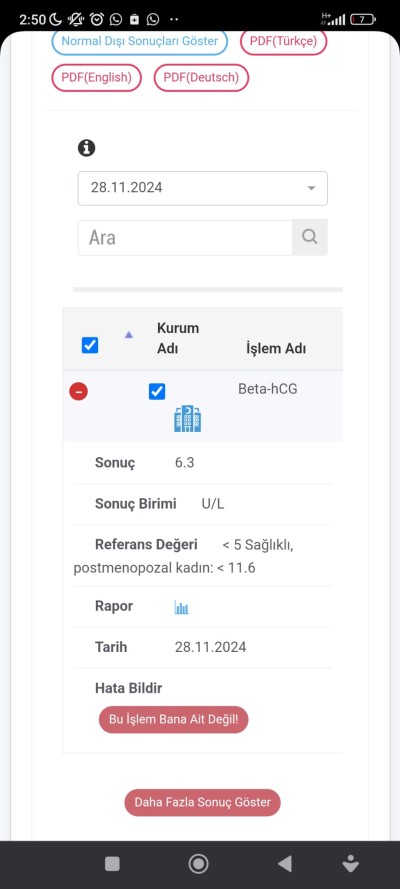The height and width of the screenshot is (889, 400).
Task: Tap the recent apps square button
Action: 112,863
